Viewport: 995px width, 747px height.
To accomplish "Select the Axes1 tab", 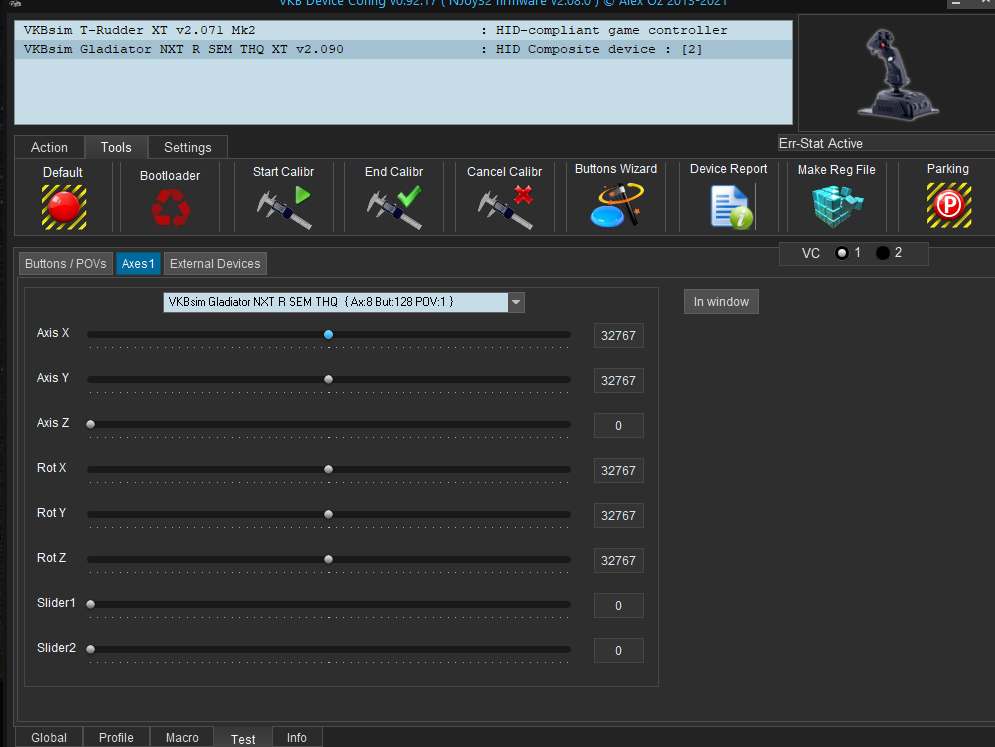I will [x=138, y=263].
